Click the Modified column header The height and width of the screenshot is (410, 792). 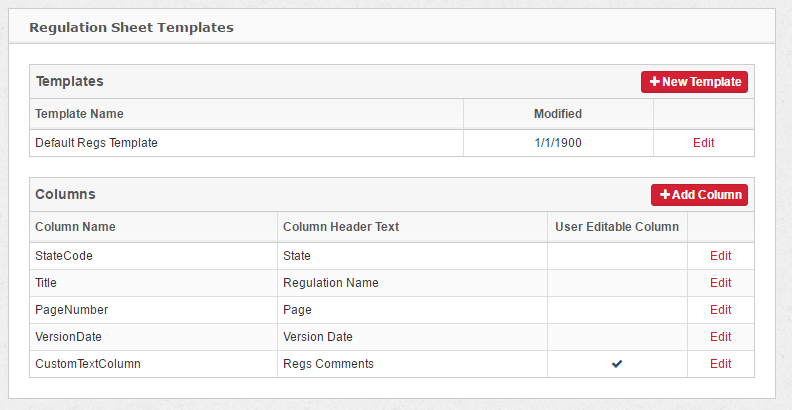pyautogui.click(x=558, y=114)
